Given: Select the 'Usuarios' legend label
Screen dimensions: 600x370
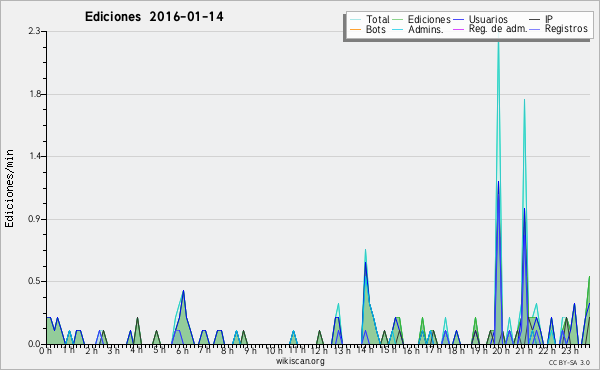Looking at the screenshot, I should [x=488, y=19].
